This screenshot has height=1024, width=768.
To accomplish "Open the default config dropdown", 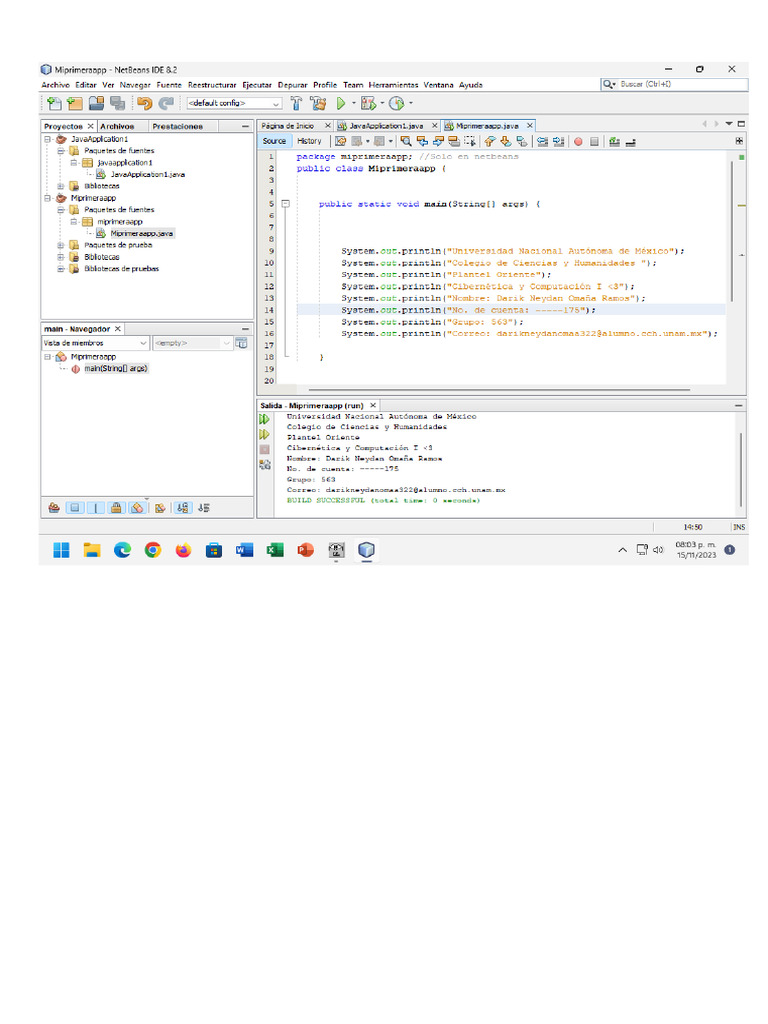I will [x=234, y=103].
